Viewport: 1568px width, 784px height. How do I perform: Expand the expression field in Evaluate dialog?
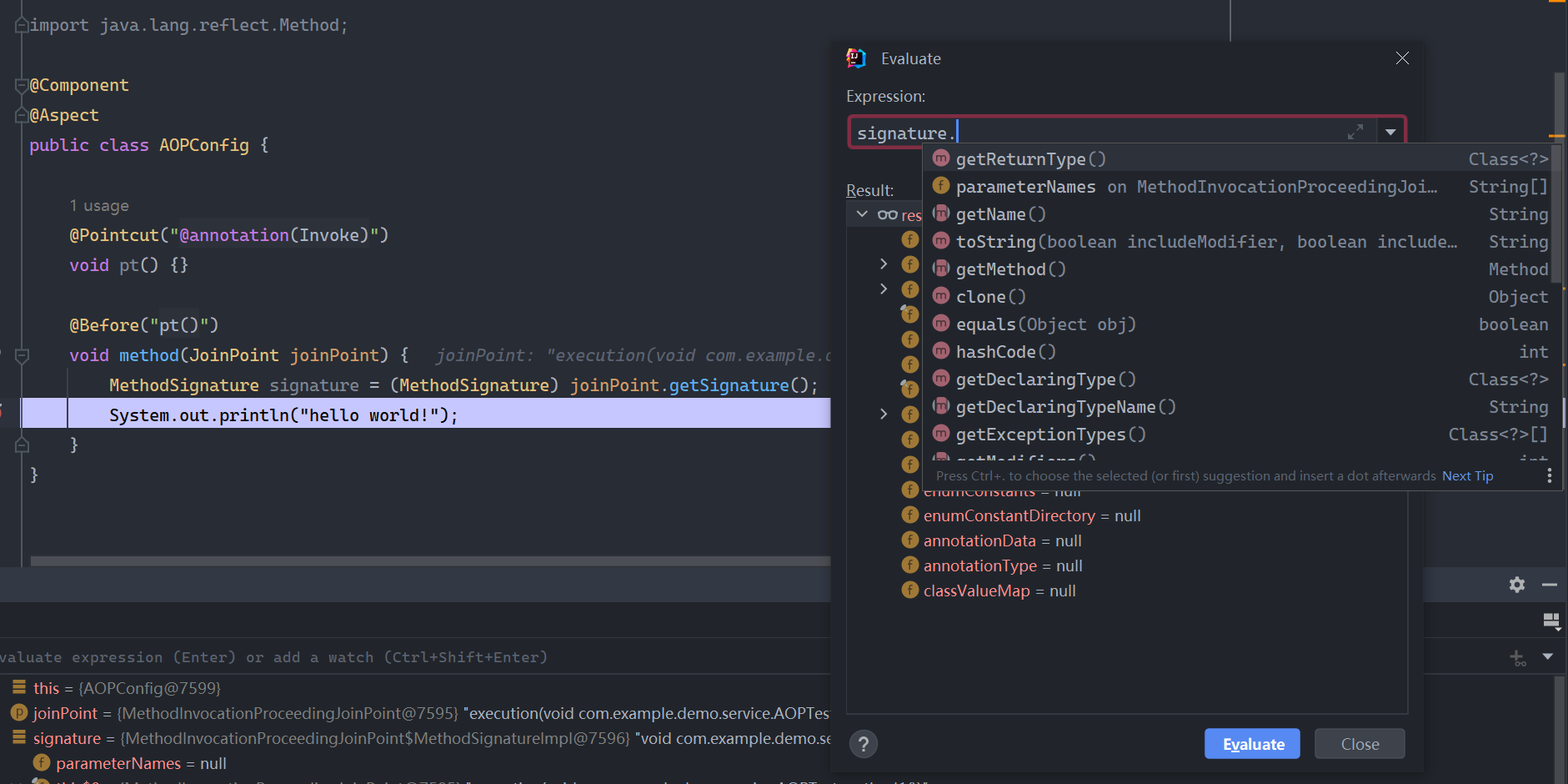pyautogui.click(x=1355, y=133)
